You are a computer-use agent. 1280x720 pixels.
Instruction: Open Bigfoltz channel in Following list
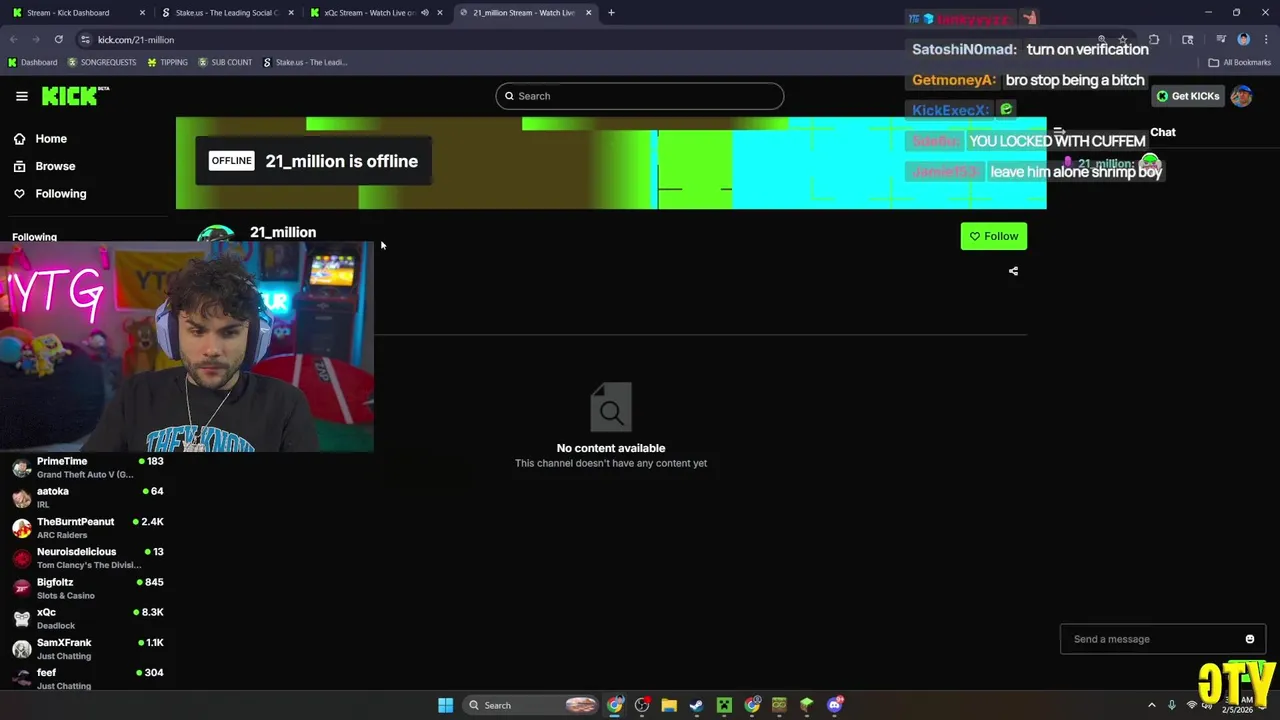[x=87, y=588]
